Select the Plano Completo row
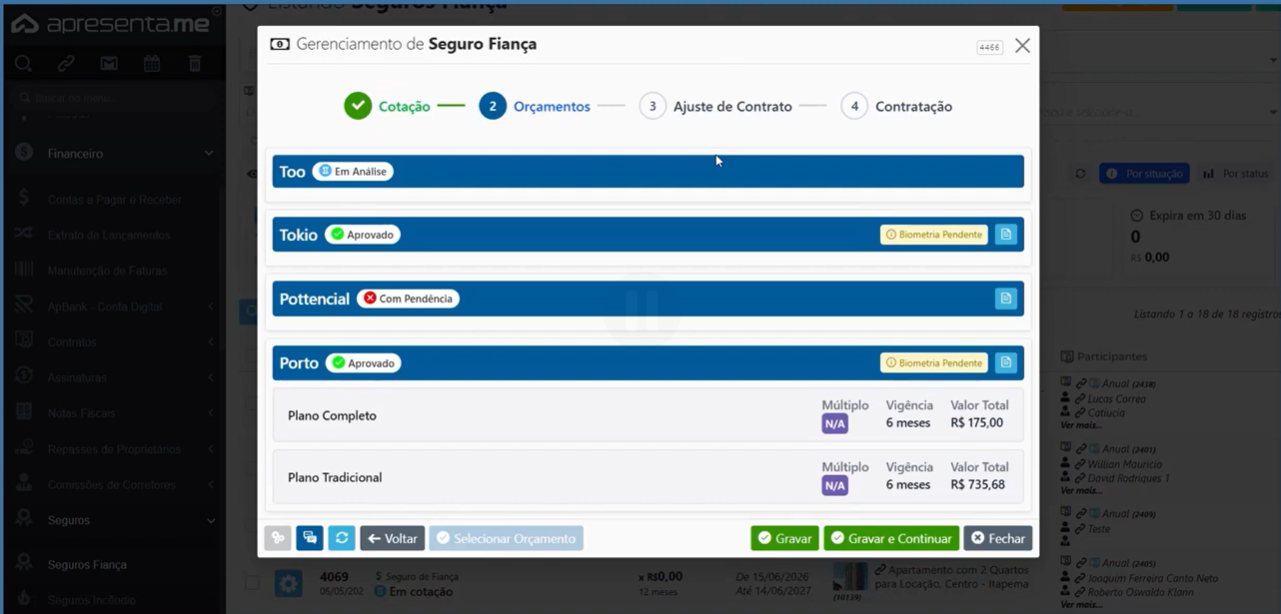This screenshot has width=1281, height=614. [x=648, y=415]
